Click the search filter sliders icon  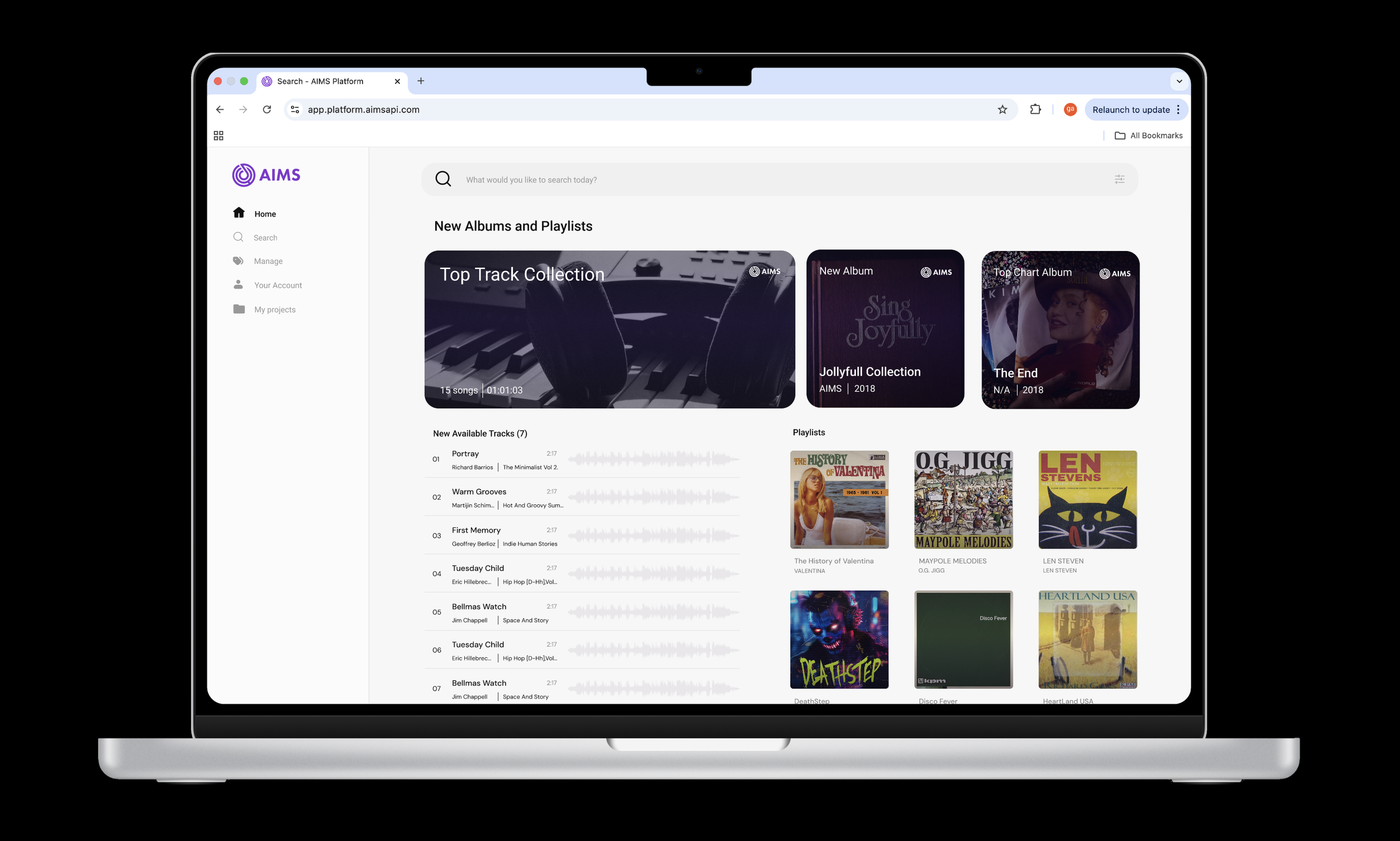pyautogui.click(x=1119, y=179)
